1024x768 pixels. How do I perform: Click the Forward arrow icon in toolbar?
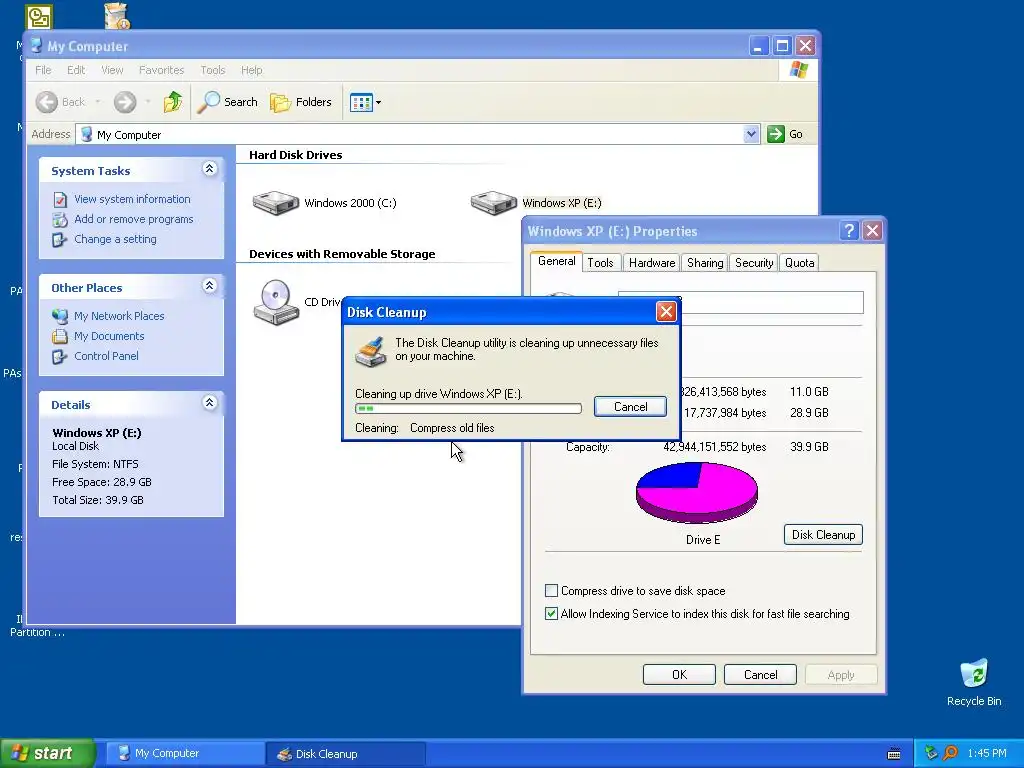[x=125, y=102]
